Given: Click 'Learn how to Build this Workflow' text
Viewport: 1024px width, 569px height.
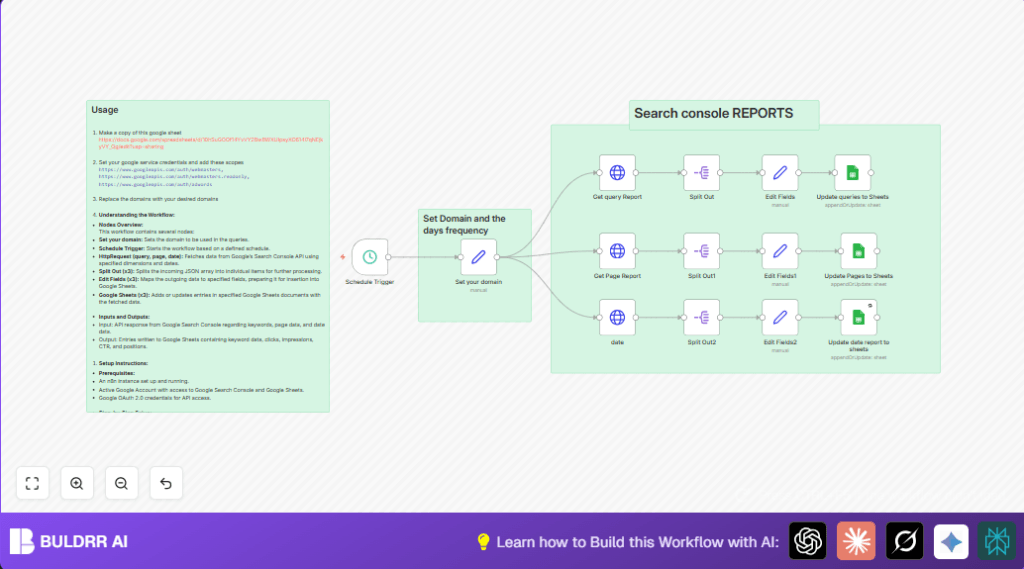Looking at the screenshot, I should (637, 542).
